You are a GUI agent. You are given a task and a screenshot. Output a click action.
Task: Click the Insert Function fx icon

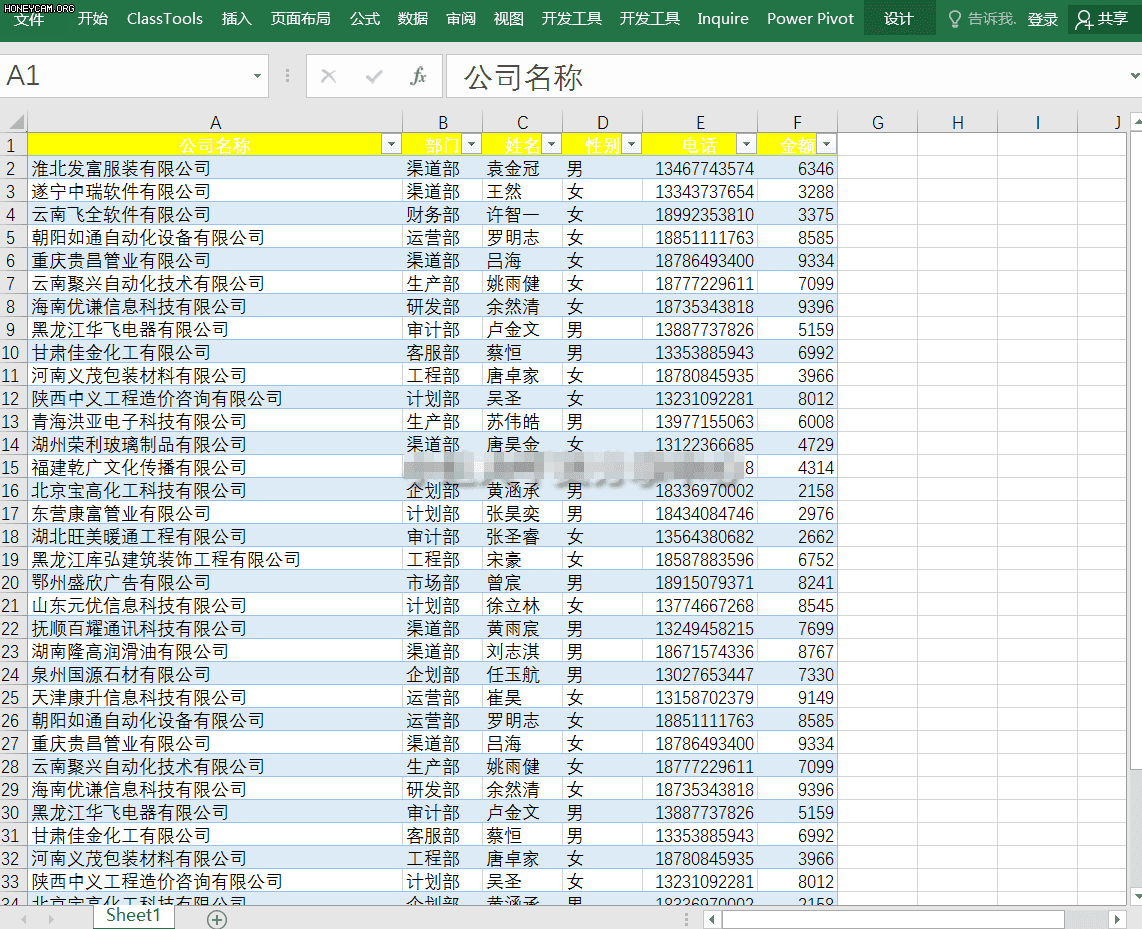tap(419, 76)
